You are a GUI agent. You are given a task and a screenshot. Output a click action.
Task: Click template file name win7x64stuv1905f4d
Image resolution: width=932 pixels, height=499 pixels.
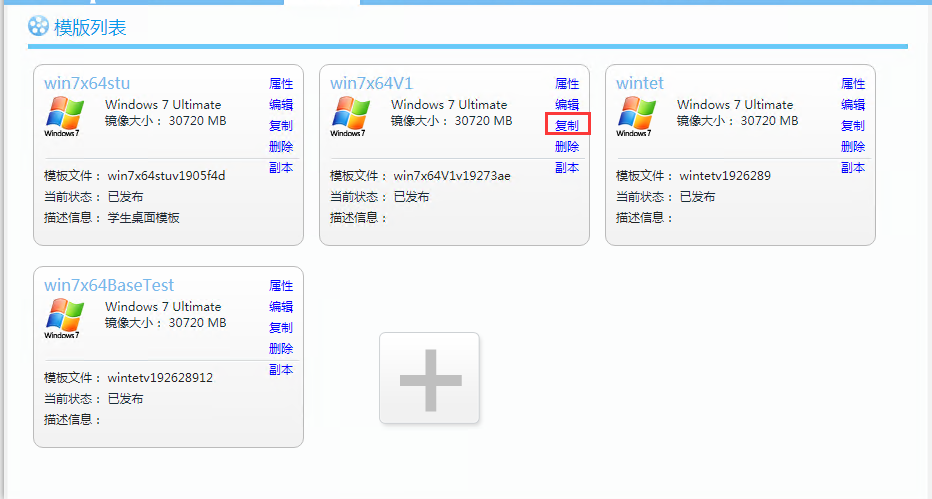(166, 176)
